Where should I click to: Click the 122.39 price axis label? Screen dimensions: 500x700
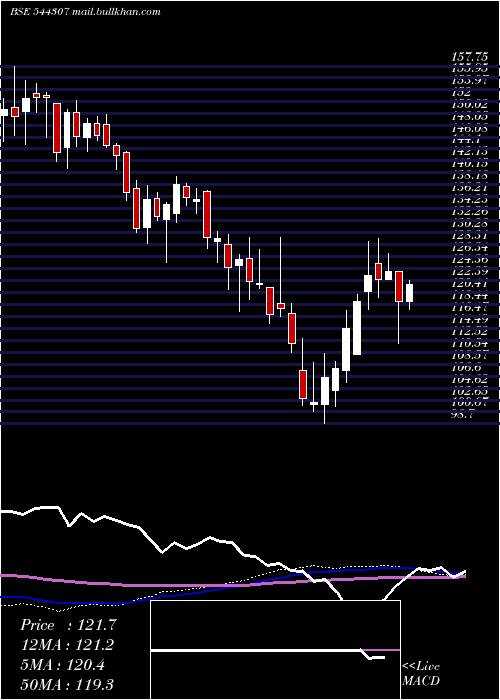(472, 272)
